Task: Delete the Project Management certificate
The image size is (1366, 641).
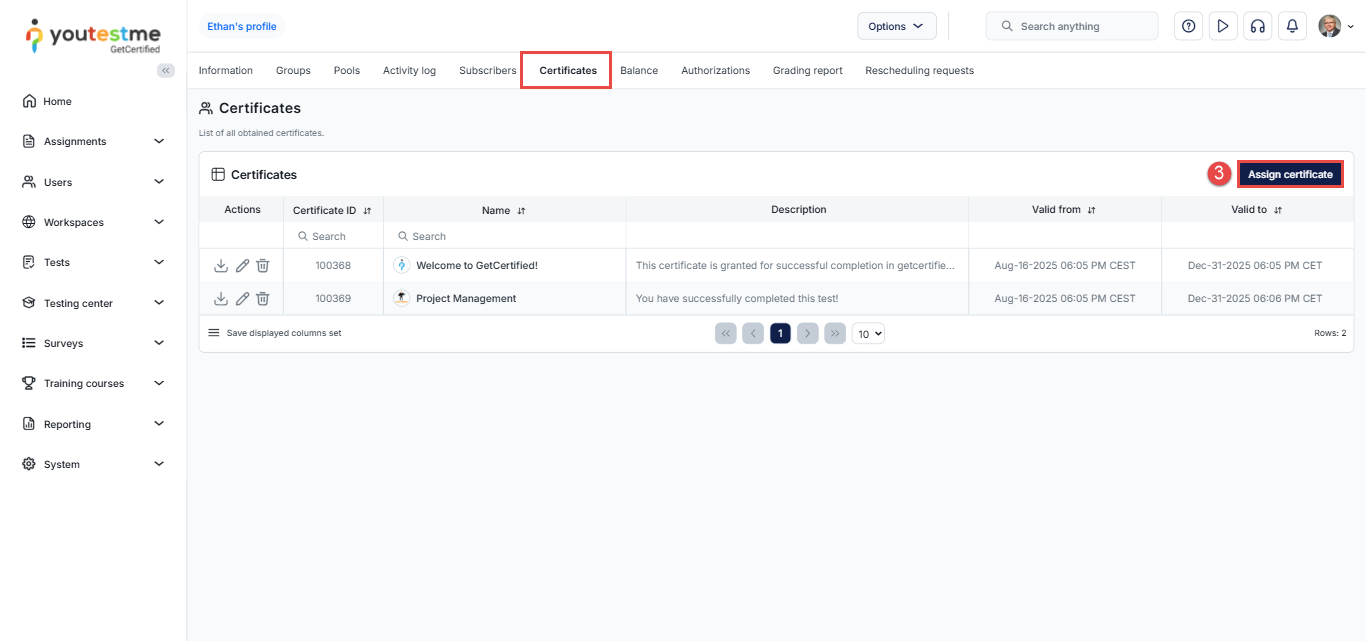Action: pos(263,299)
